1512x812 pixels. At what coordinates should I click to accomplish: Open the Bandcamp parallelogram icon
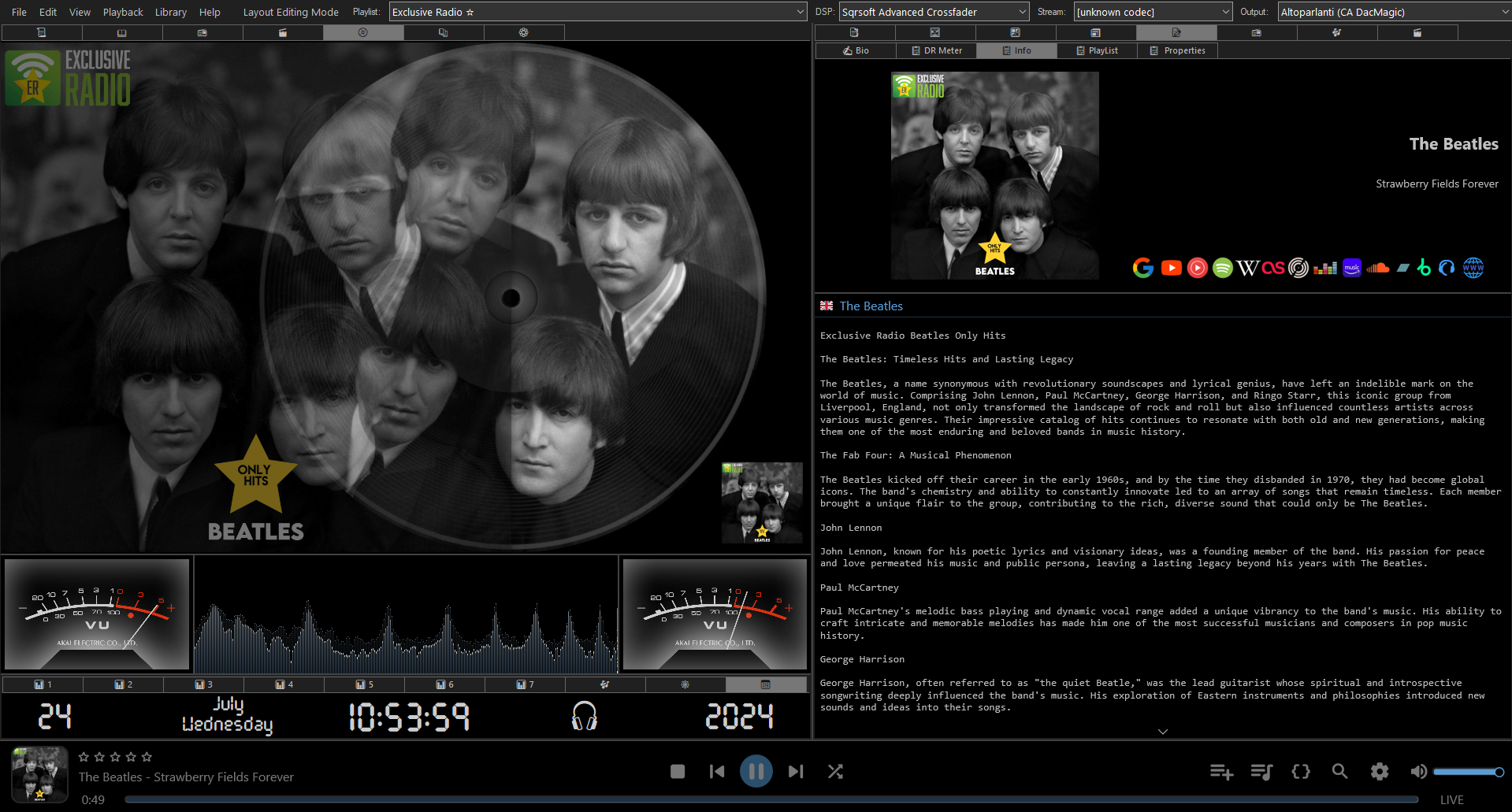click(x=1402, y=268)
